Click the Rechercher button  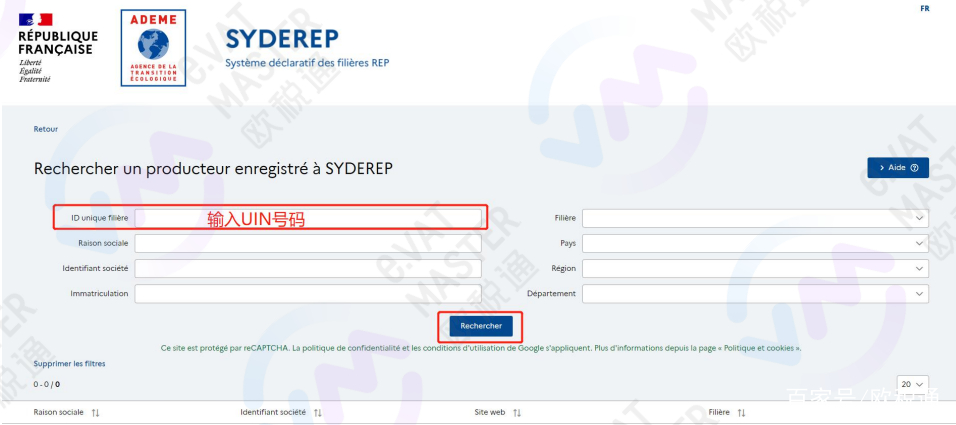click(x=481, y=326)
